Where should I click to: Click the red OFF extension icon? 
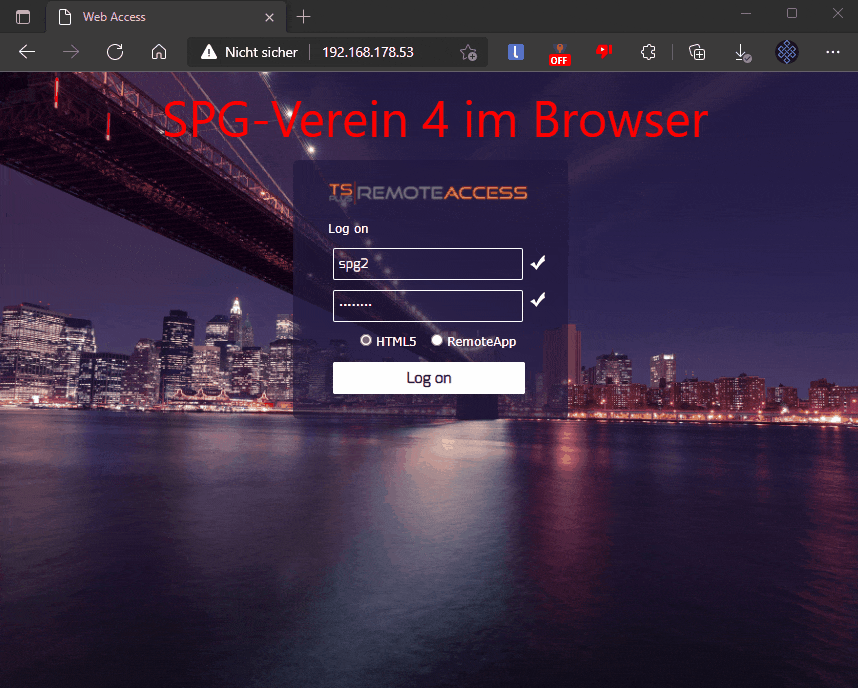click(560, 53)
